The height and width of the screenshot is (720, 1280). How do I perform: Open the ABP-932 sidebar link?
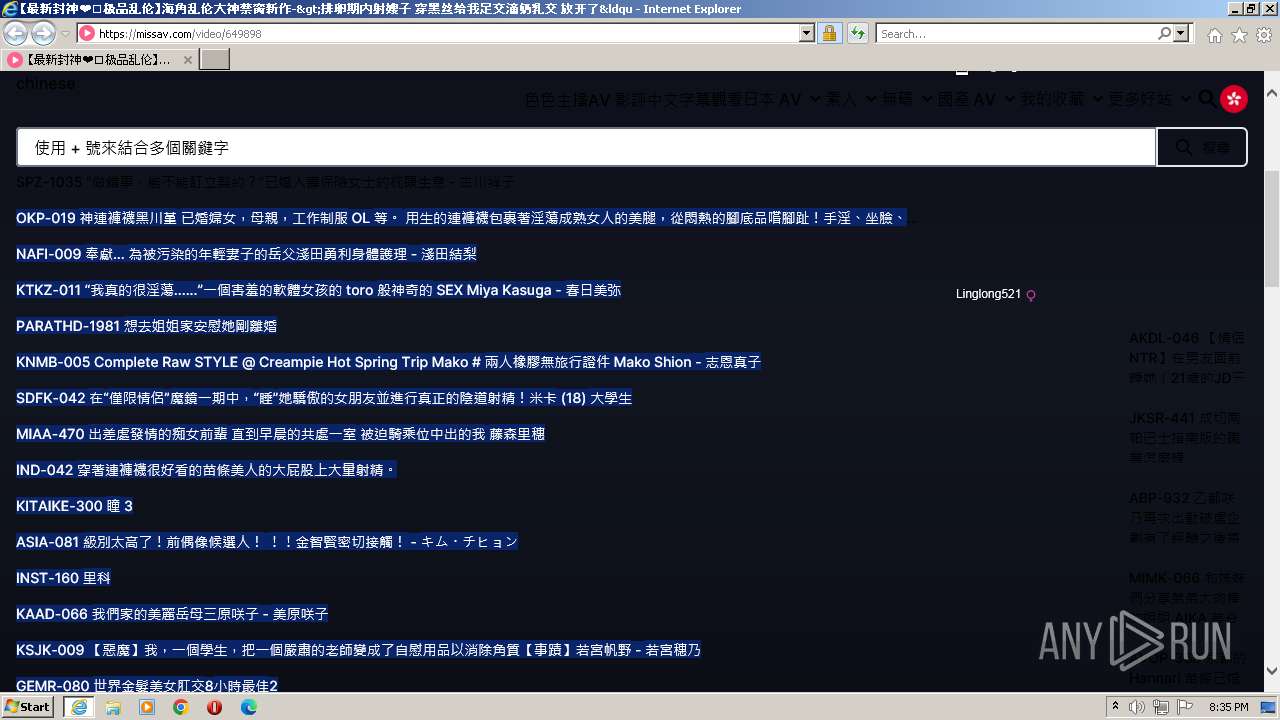point(1187,517)
